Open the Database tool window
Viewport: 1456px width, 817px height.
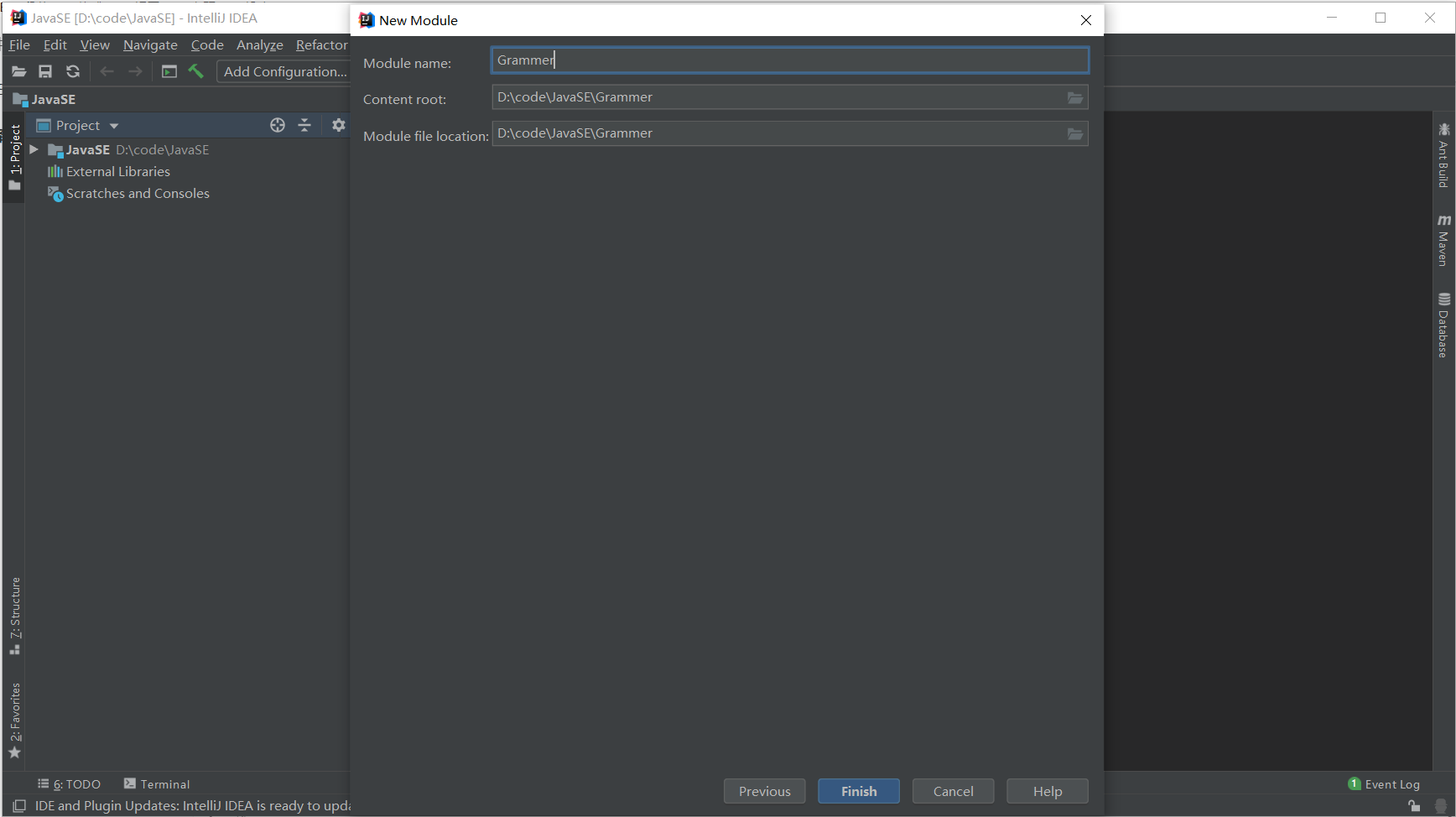pyautogui.click(x=1443, y=325)
